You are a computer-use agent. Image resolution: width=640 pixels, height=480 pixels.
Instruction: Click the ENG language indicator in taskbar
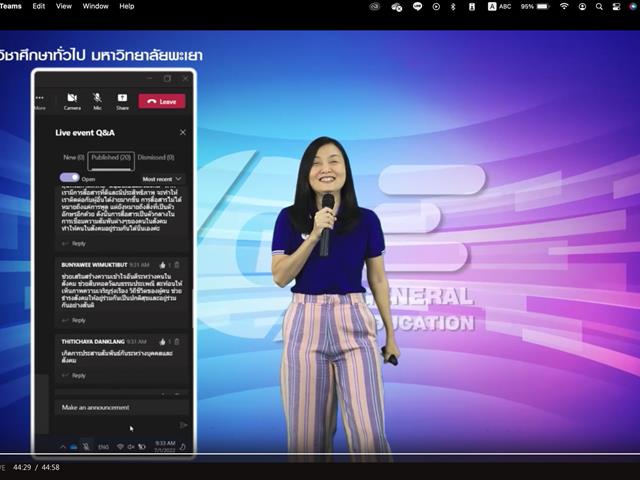(104, 447)
